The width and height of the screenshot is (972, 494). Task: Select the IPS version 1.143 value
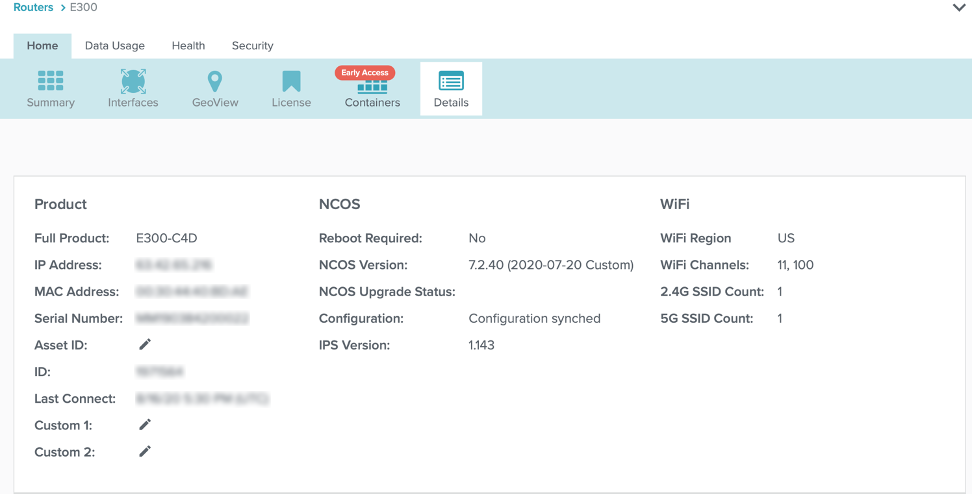(x=482, y=345)
